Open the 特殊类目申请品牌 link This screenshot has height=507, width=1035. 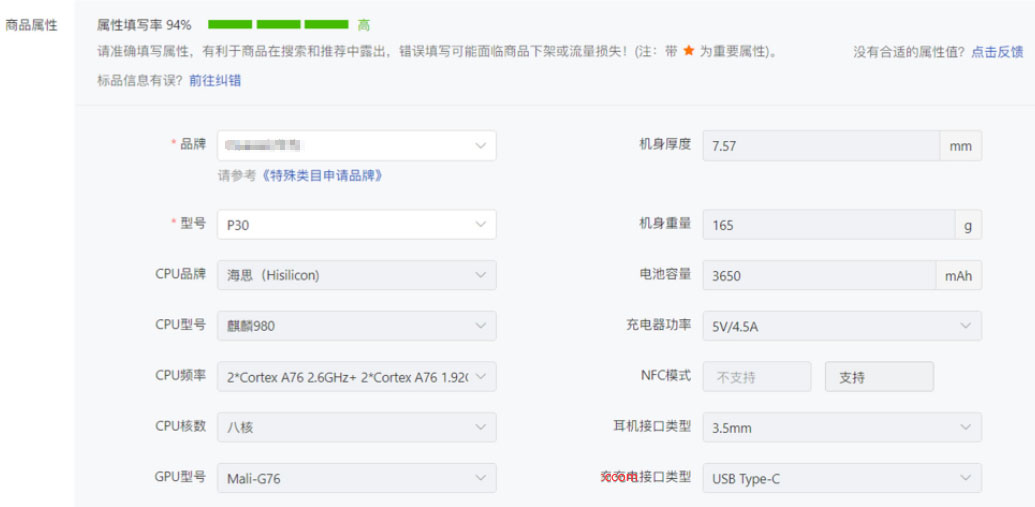tap(322, 176)
